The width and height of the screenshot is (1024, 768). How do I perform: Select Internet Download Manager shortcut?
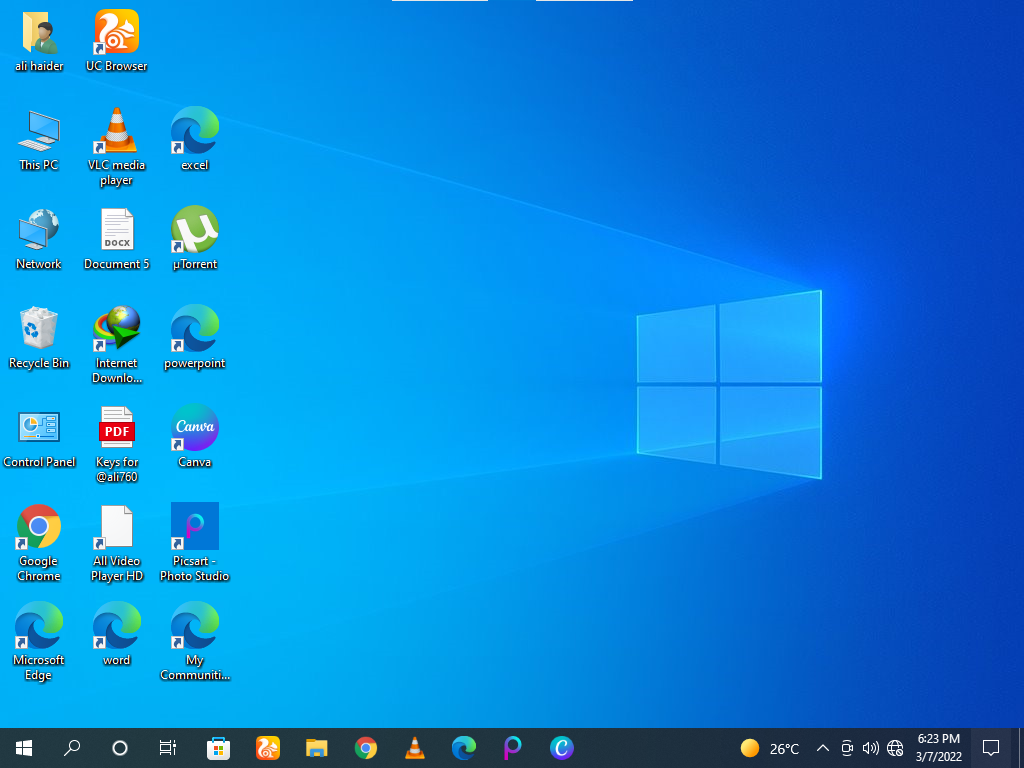pos(116,345)
